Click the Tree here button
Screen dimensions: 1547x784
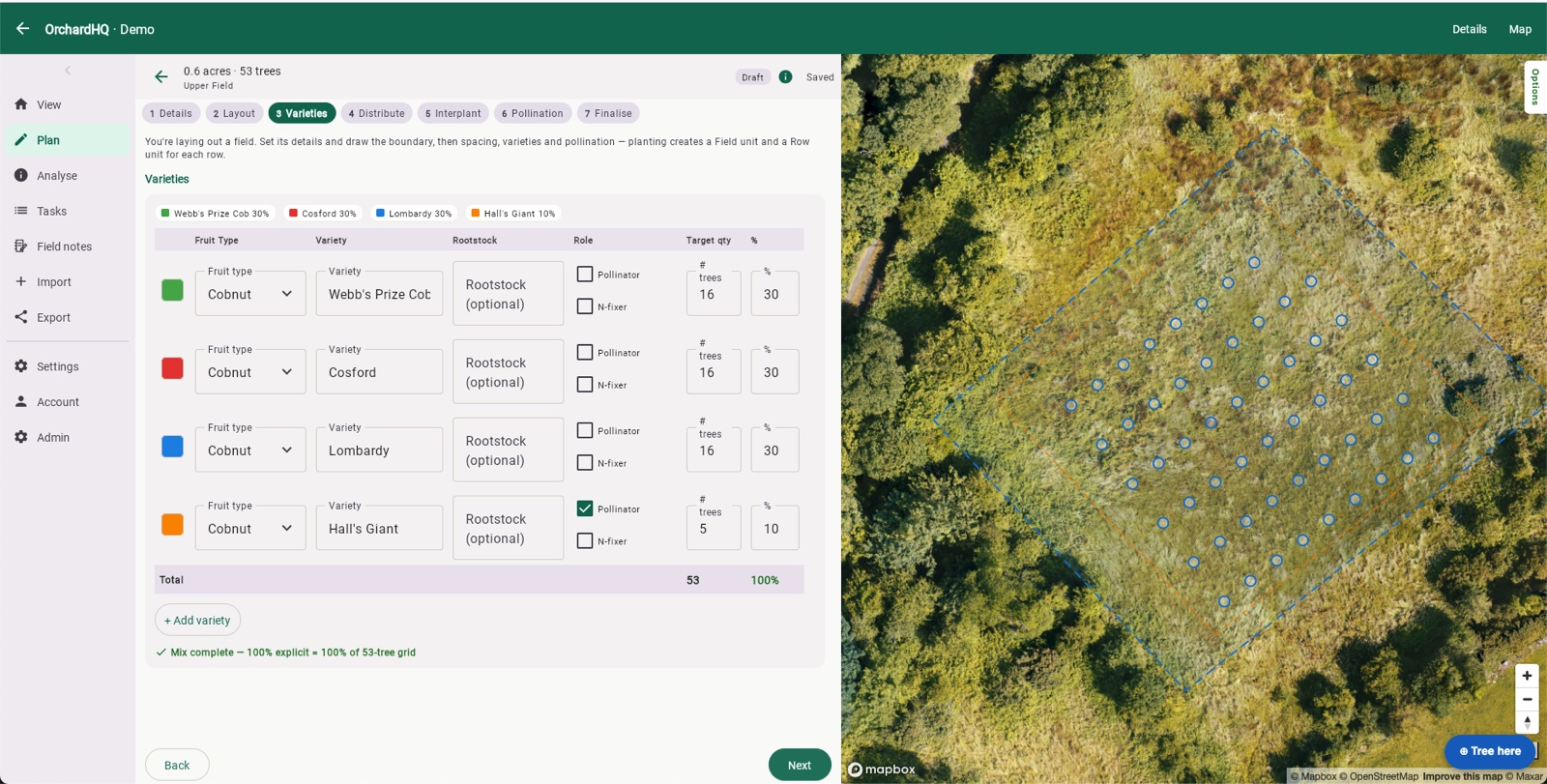pos(1490,751)
